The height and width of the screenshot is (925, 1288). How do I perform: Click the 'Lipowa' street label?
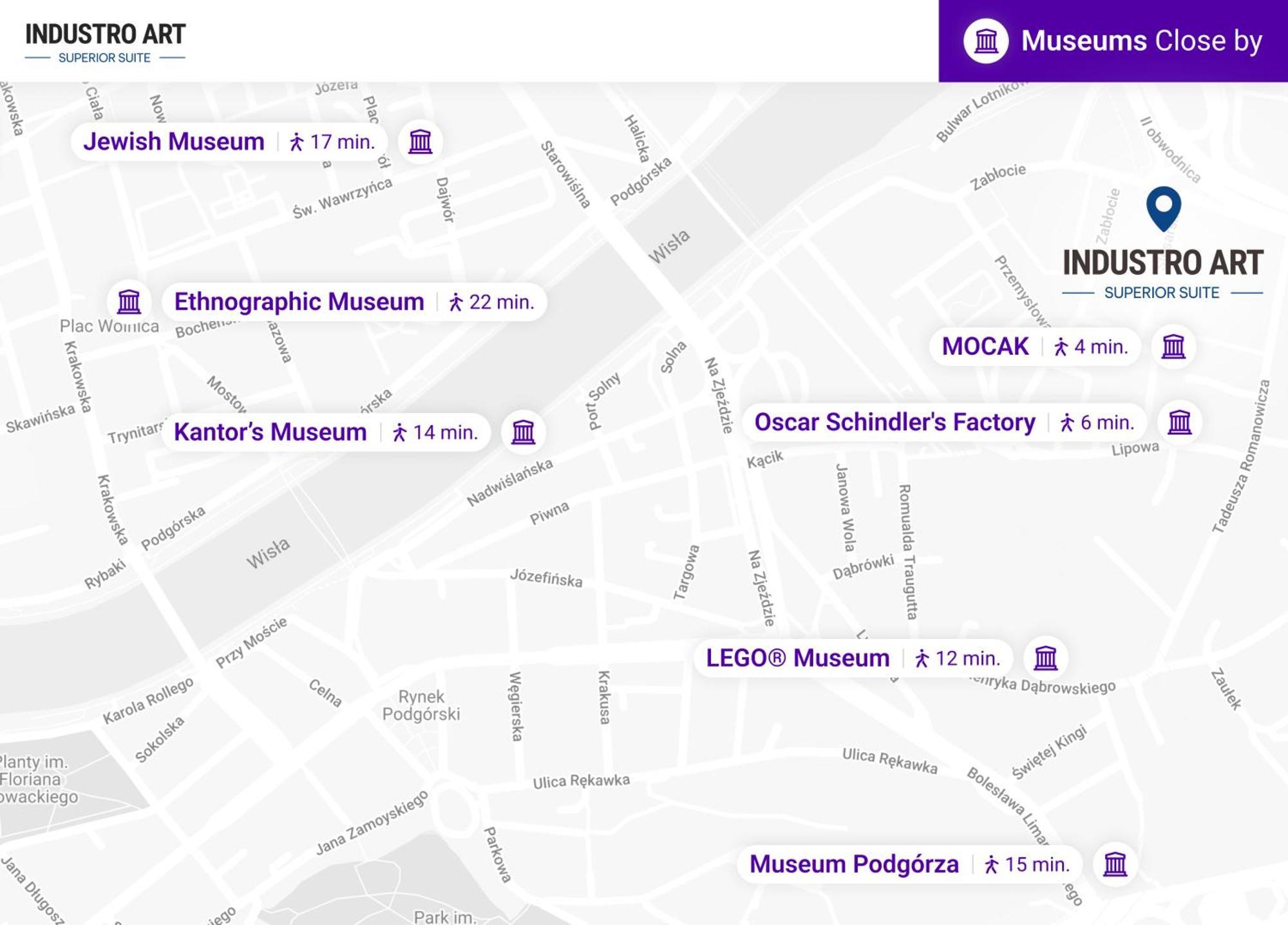[1135, 448]
